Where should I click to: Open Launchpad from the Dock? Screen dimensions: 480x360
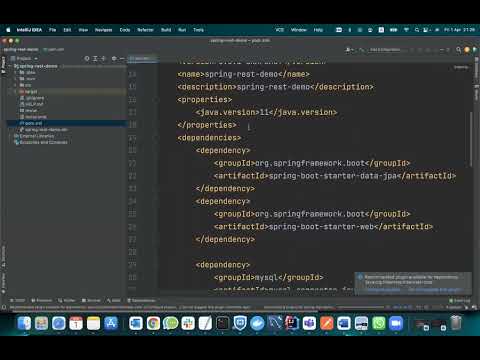point(41,323)
